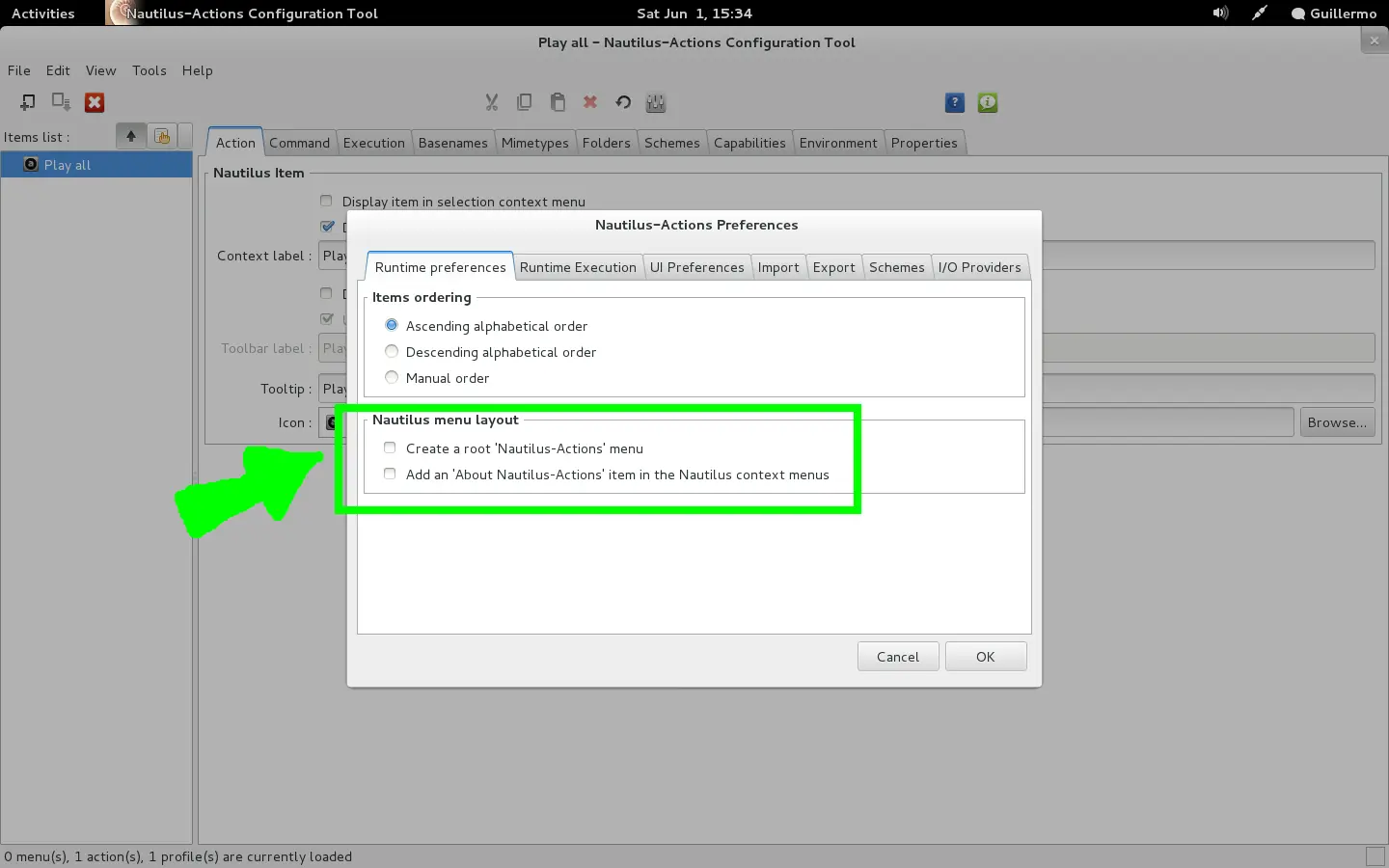The height and width of the screenshot is (868, 1389).
Task: Click the red quit toolbar icon
Action: tap(95, 102)
